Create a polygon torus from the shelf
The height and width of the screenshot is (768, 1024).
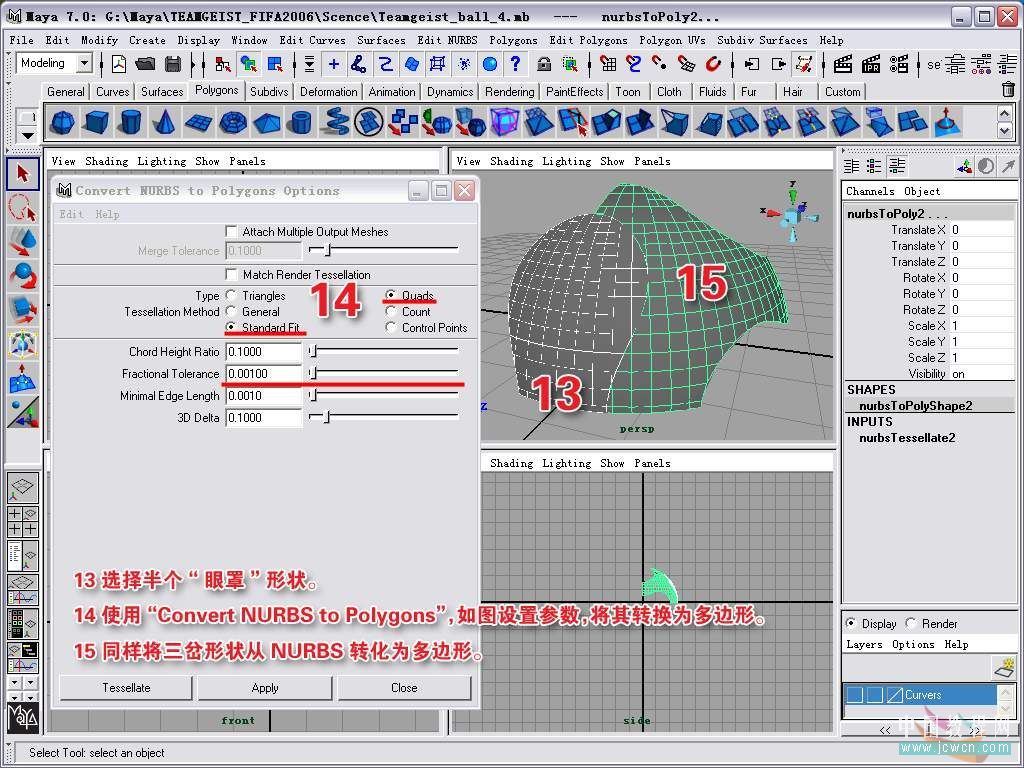pyautogui.click(x=232, y=121)
